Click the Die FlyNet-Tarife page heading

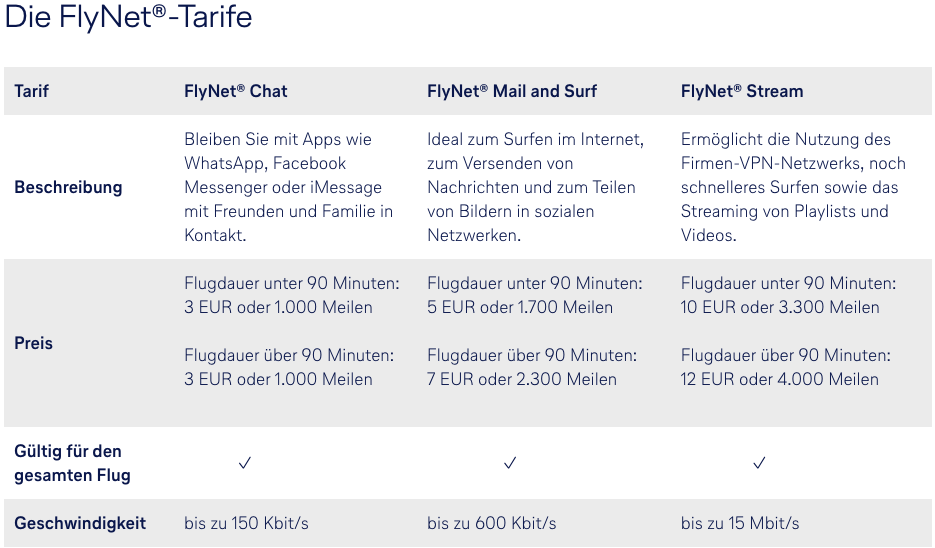pyautogui.click(x=129, y=17)
